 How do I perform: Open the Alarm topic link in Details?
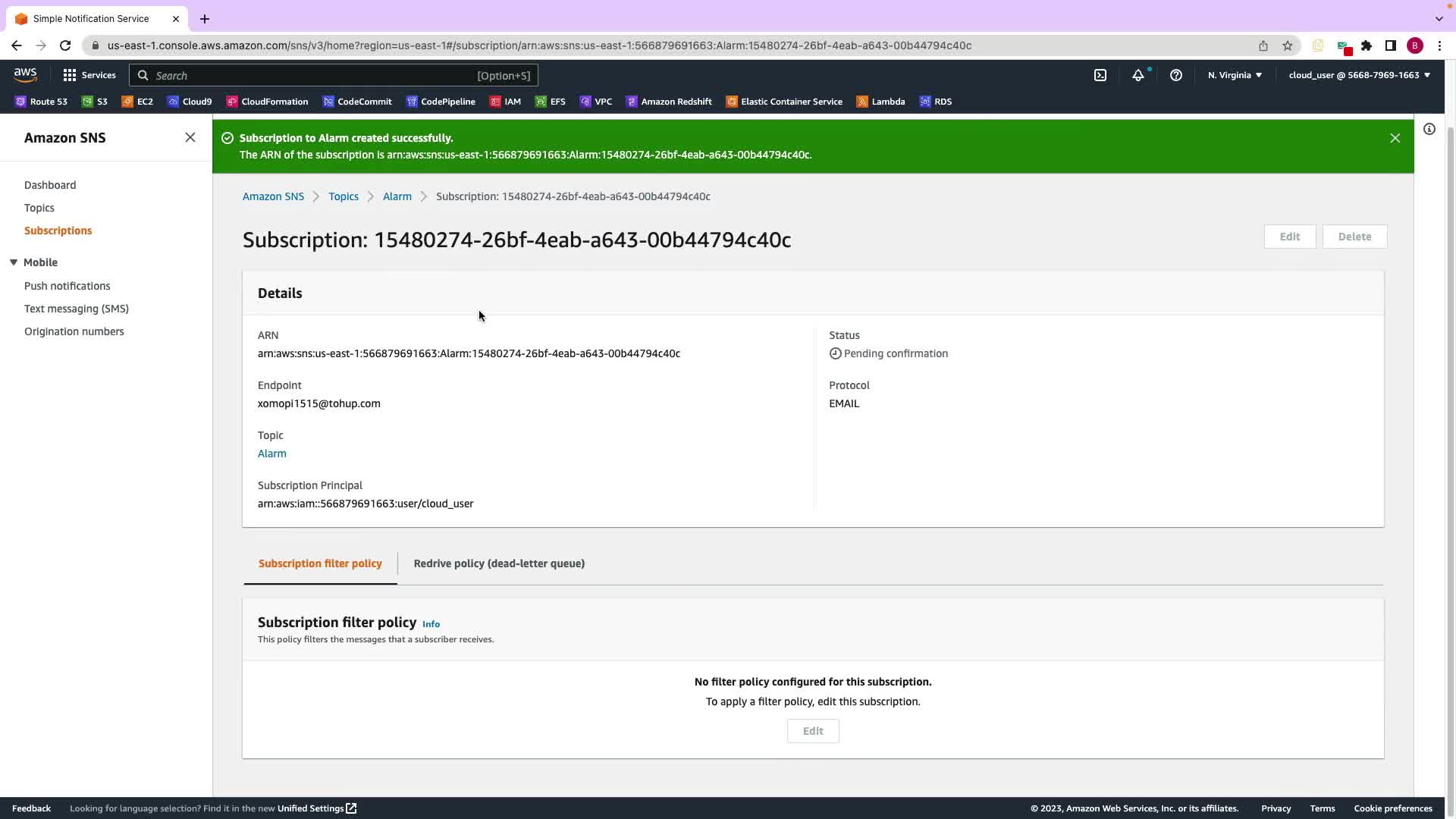(271, 453)
